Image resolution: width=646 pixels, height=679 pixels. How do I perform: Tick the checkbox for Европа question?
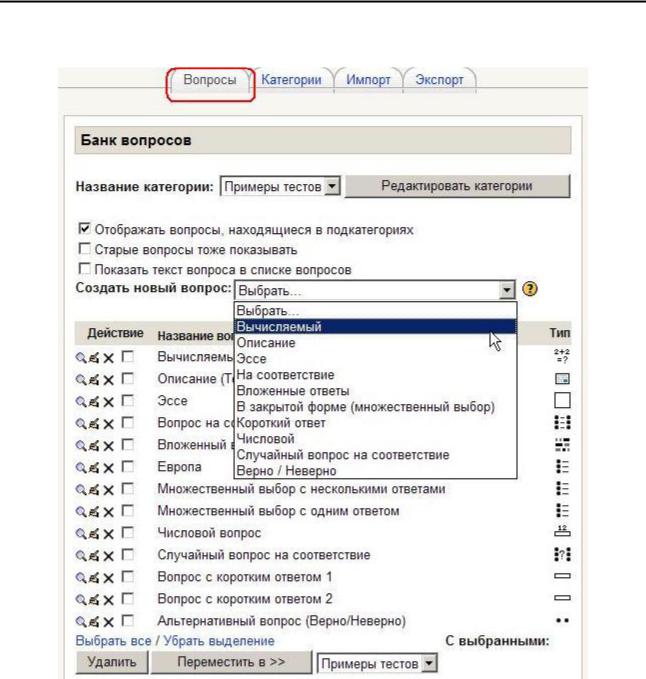(127, 466)
